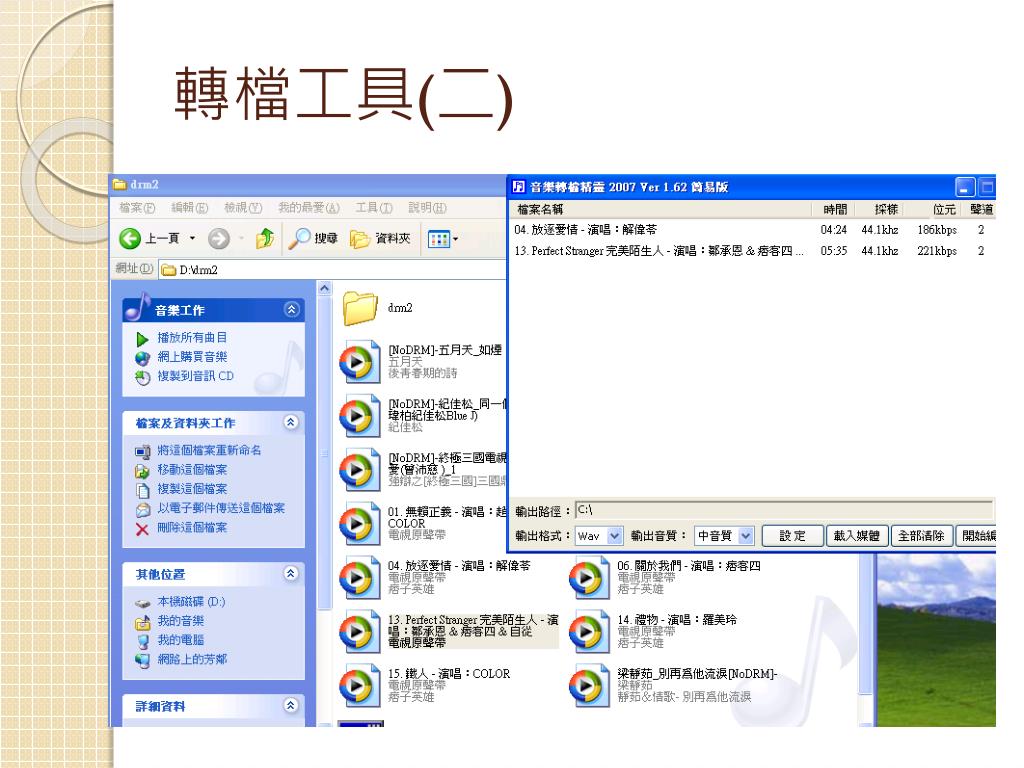Collapse the 其他位置 panel
The height and width of the screenshot is (768, 1024).
tap(291, 574)
